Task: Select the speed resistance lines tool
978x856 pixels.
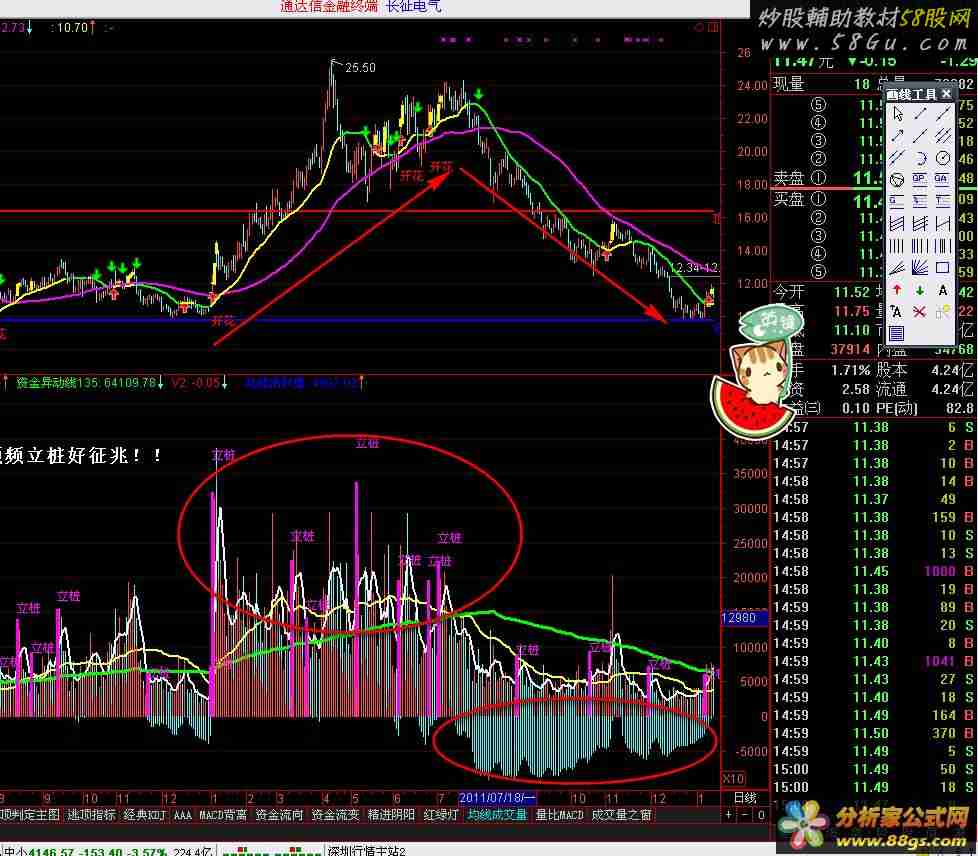Action: [897, 268]
